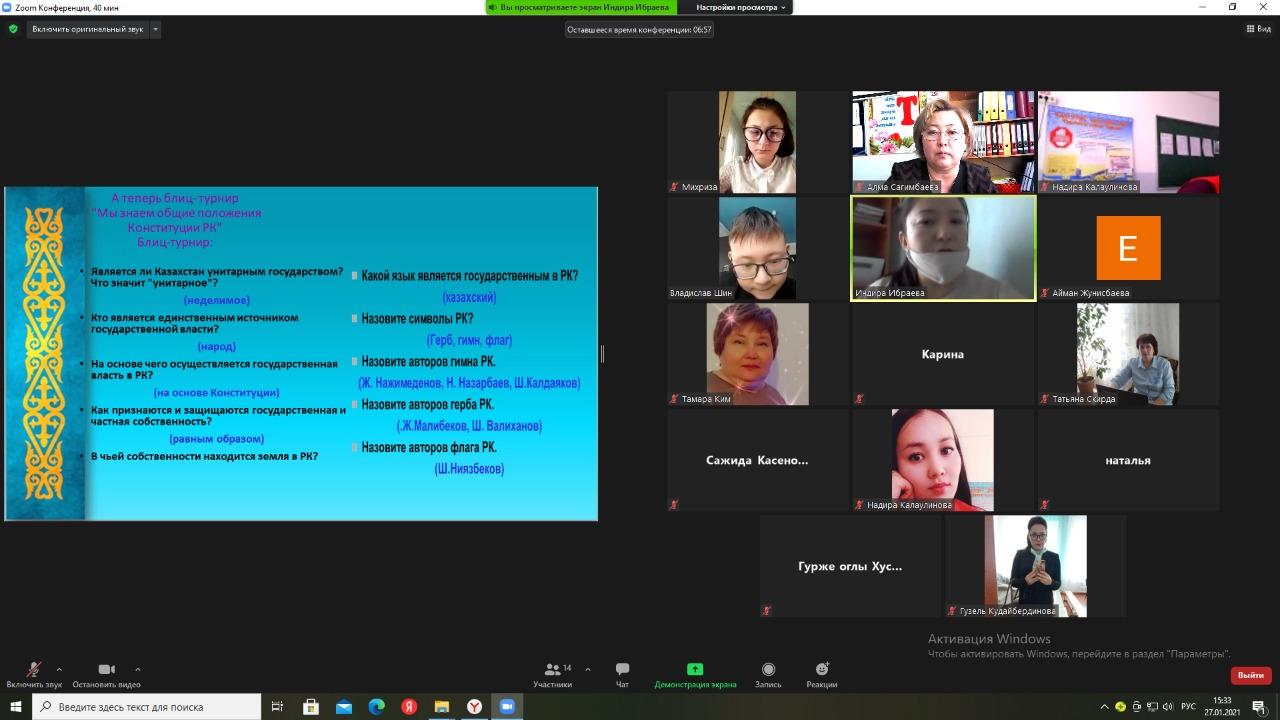Viewport: 1280px width, 720px height.
Task: Click the Алма Сагимбаева video tile
Action: pyautogui.click(x=943, y=142)
